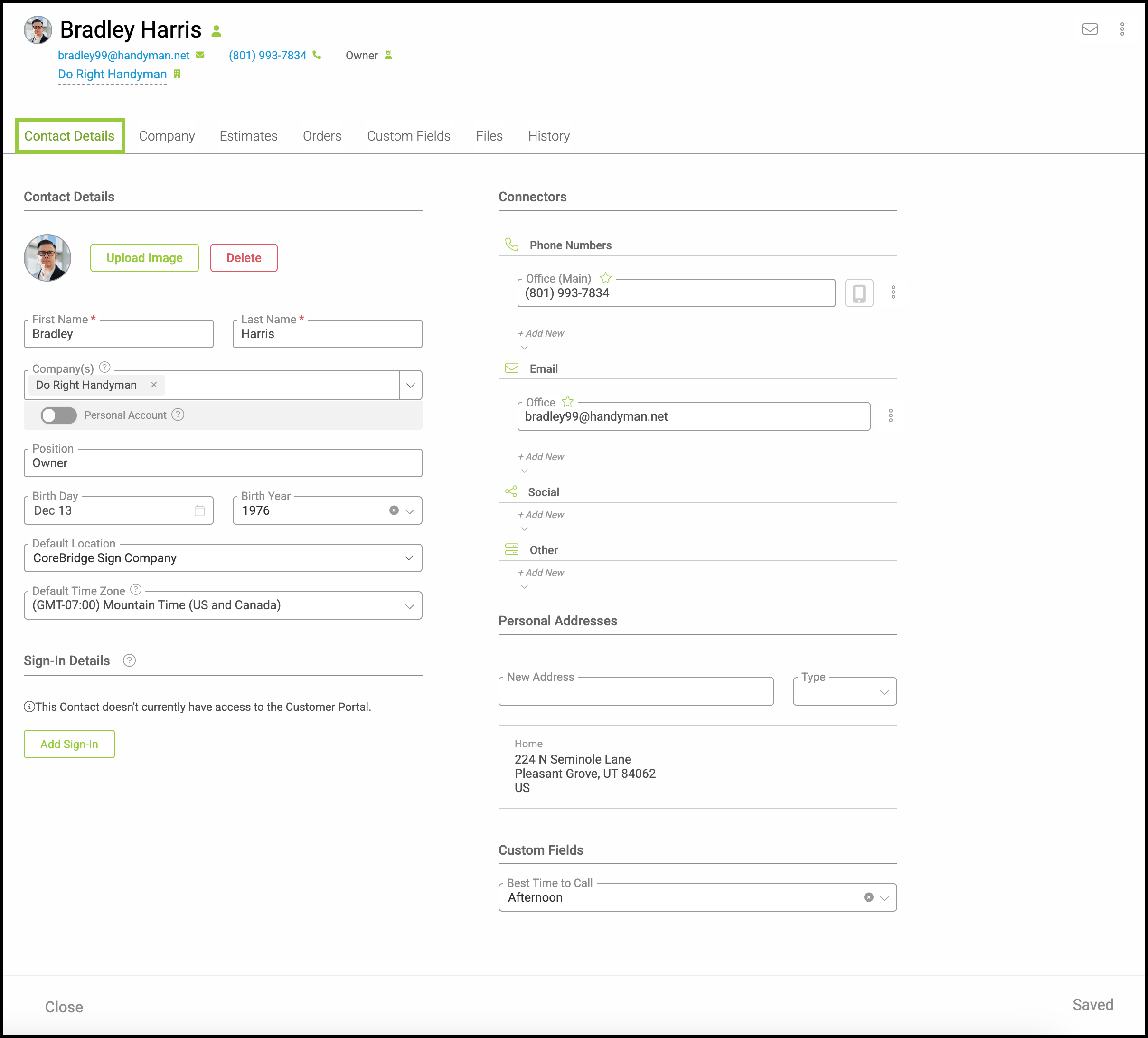Click the envelope message icon at top right
The image size is (1148, 1038).
click(x=1089, y=29)
